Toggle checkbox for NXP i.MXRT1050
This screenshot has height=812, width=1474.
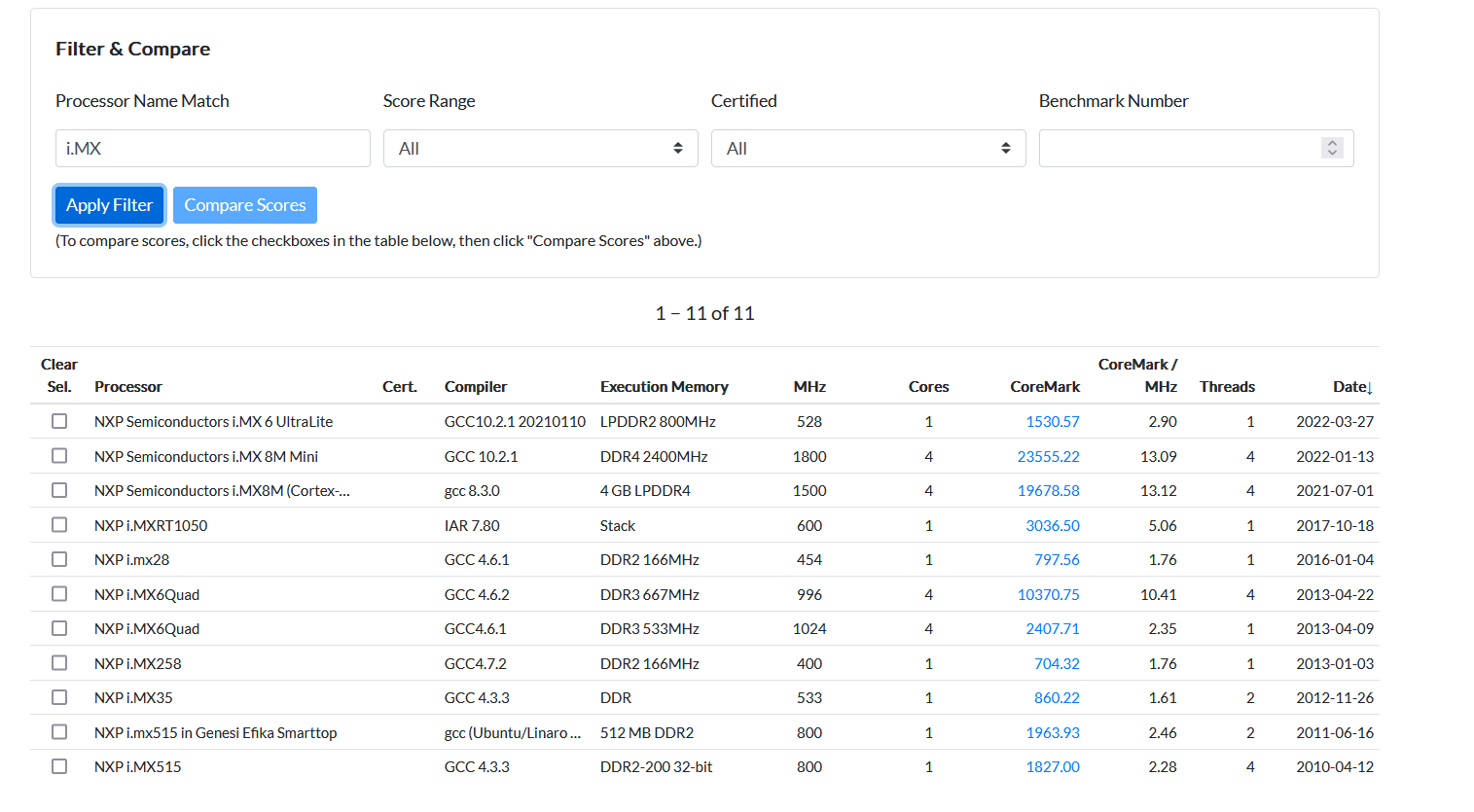click(x=59, y=524)
